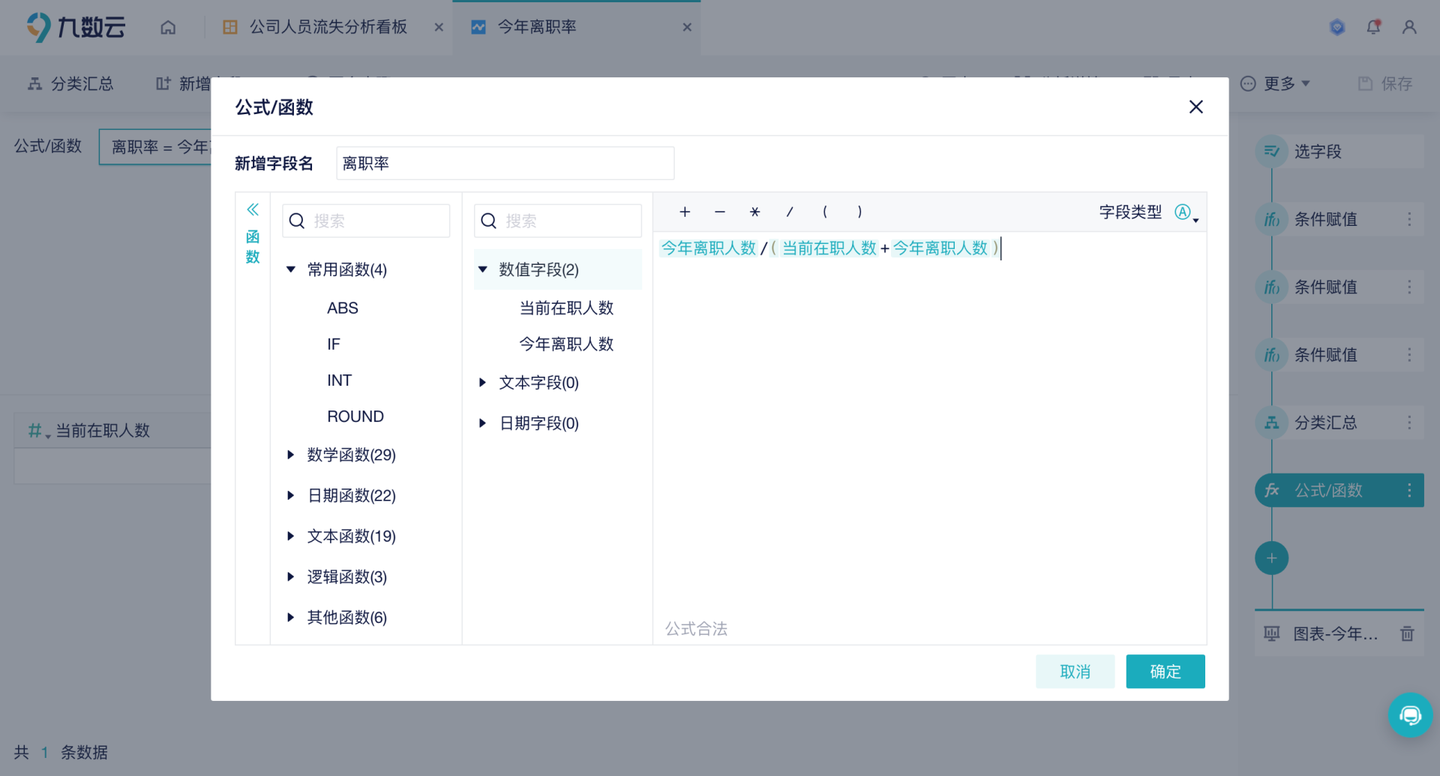Screen dimensions: 1440x776
Task: Click the 取消 button
Action: click(1075, 672)
